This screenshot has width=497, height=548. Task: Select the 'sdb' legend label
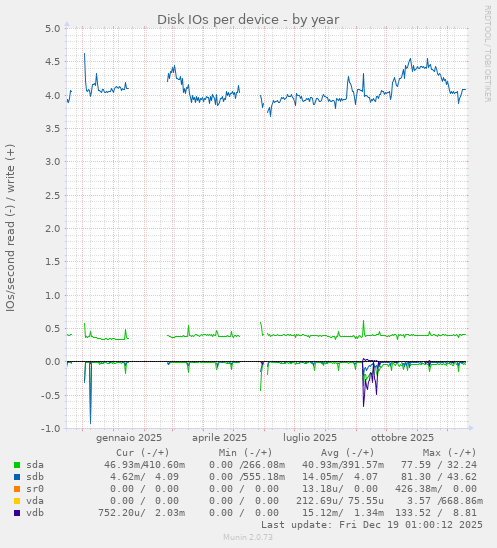[x=35, y=477]
